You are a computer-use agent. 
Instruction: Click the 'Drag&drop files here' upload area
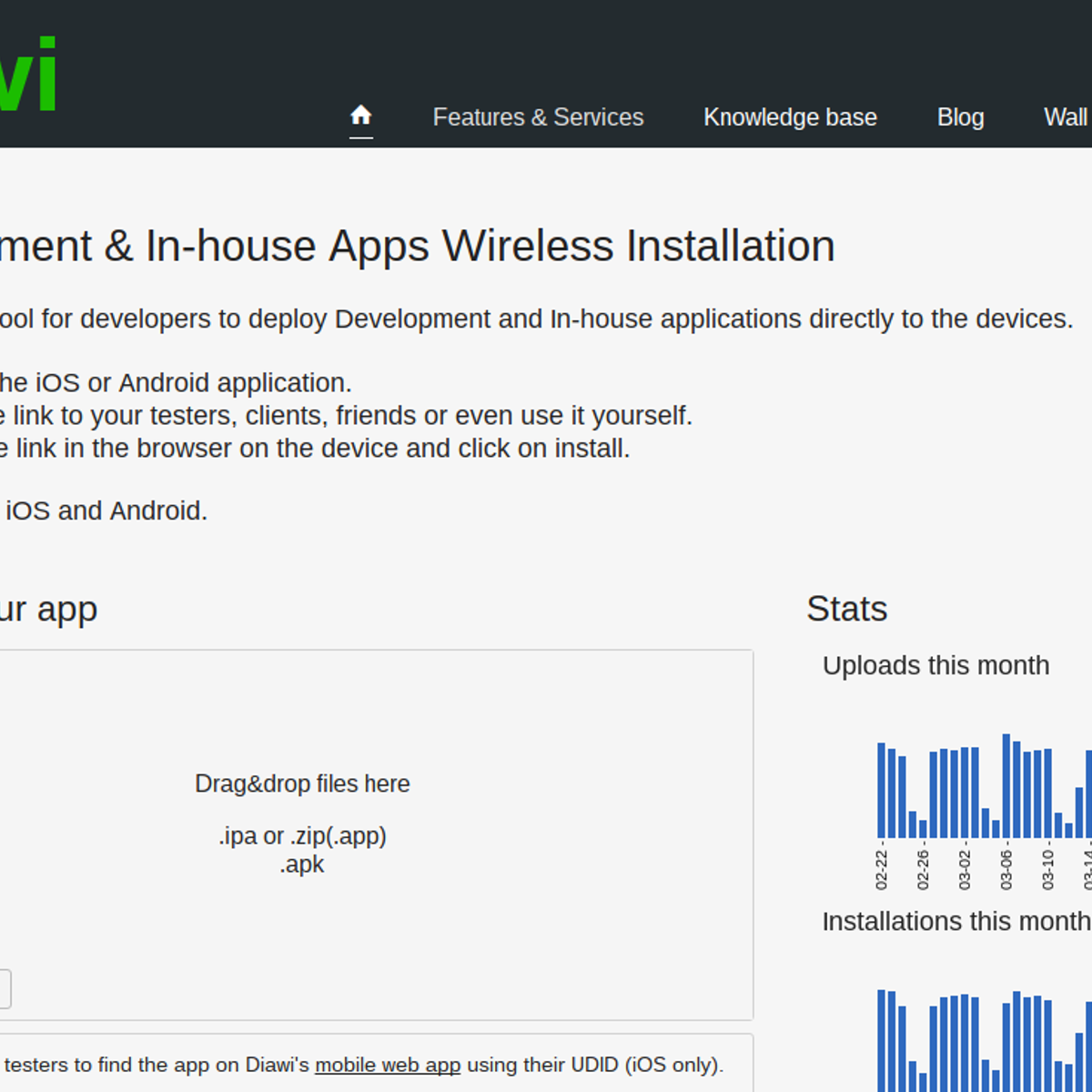302,784
